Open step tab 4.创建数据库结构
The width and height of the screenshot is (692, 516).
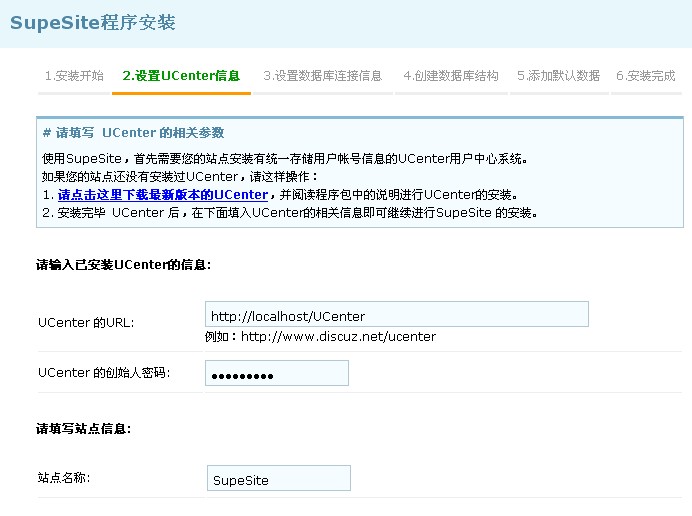coord(451,76)
